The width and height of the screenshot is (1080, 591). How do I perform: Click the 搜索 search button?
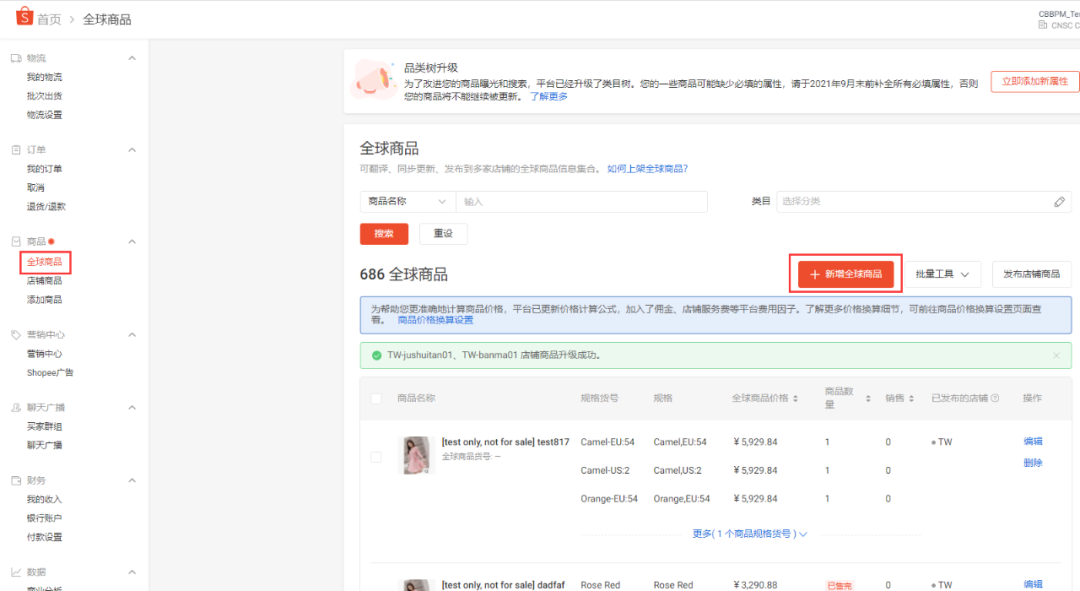(x=384, y=233)
